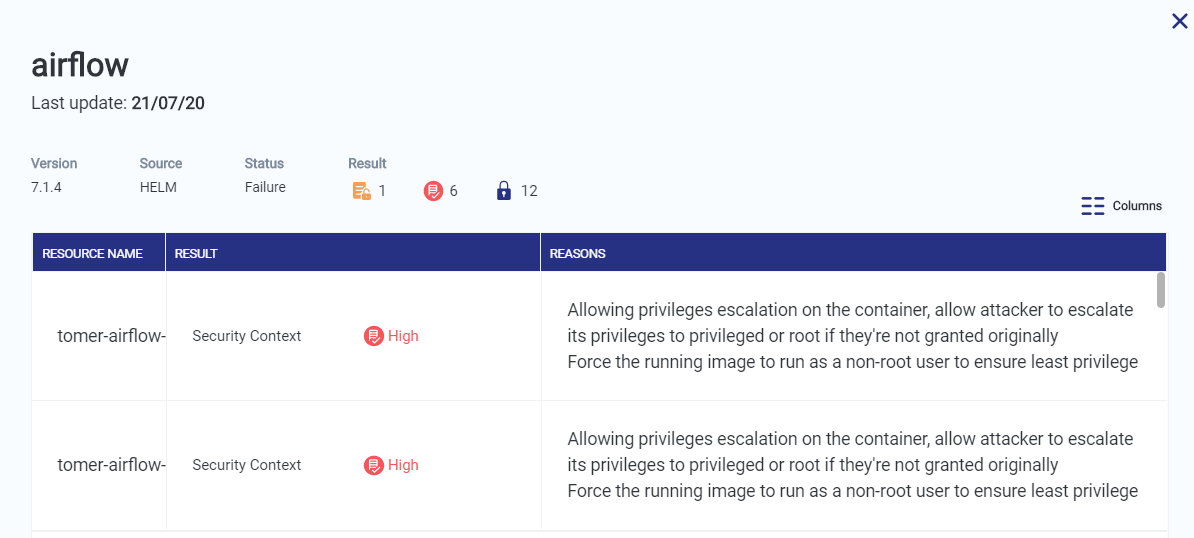Click second row reasons text
1194x538 pixels.
tap(852, 465)
